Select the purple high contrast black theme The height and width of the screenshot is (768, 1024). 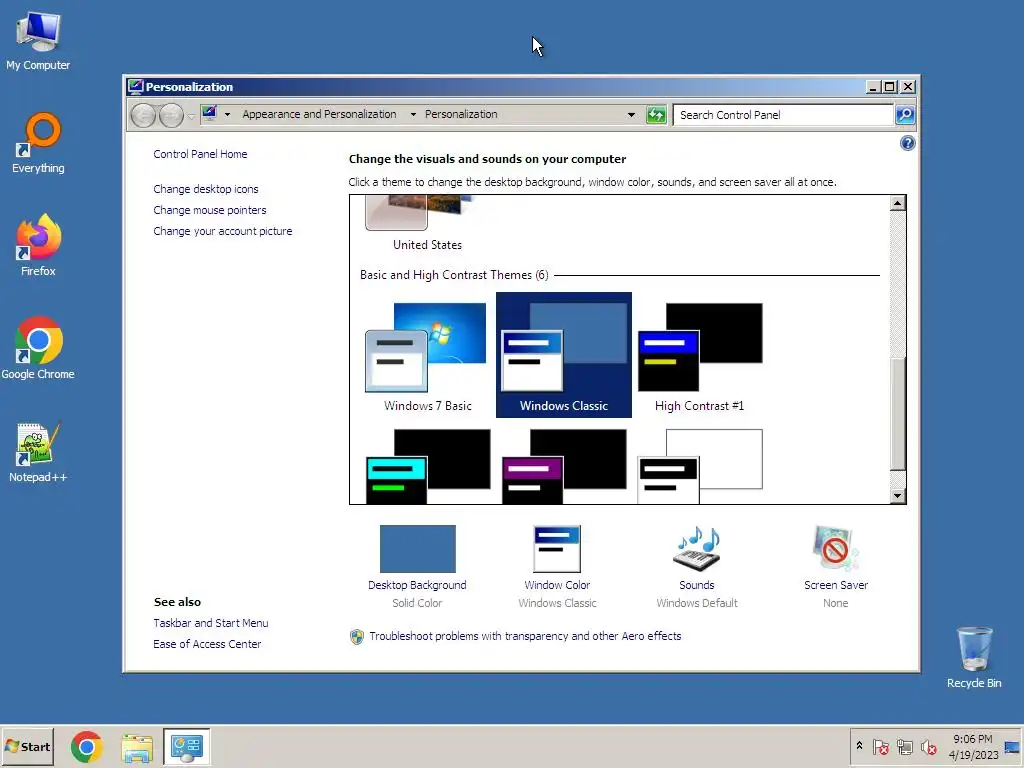(564, 466)
